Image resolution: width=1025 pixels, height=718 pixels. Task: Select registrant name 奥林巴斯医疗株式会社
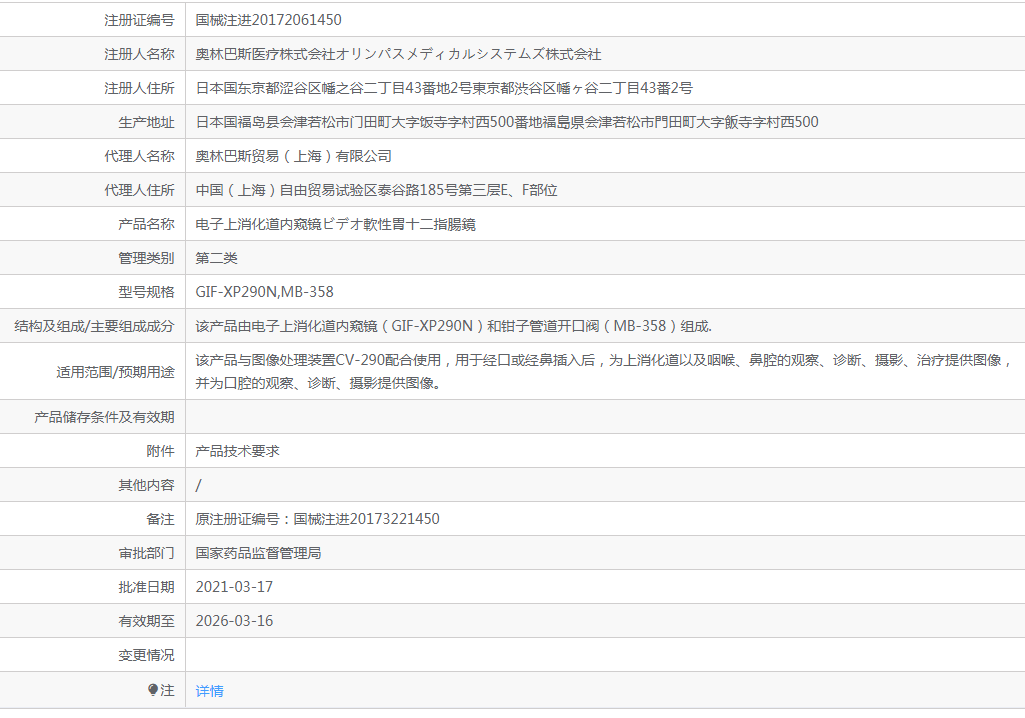[x=398, y=54]
